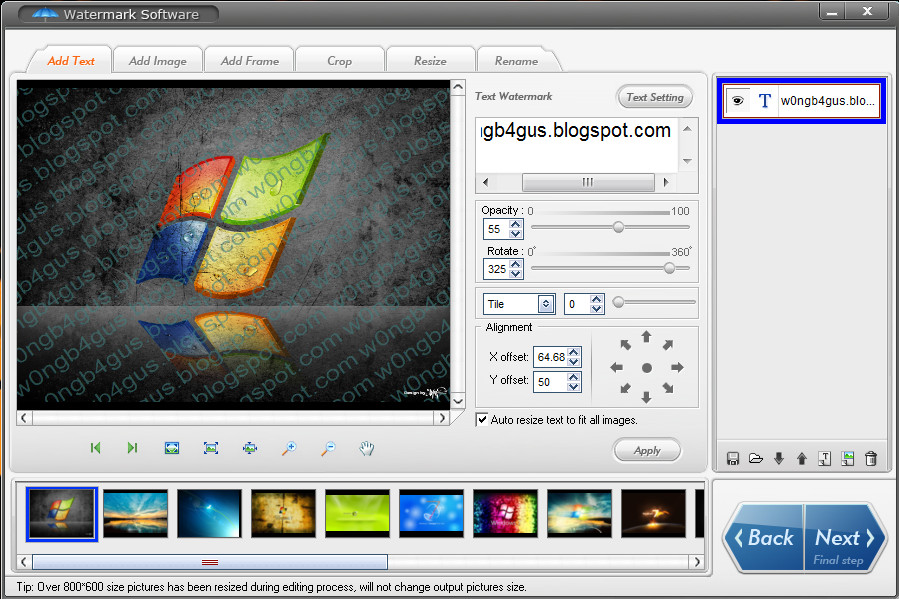This screenshot has height=599, width=899.
Task: Toggle visibility of the w0ngb4gus text layer
Action: pyautogui.click(x=737, y=101)
